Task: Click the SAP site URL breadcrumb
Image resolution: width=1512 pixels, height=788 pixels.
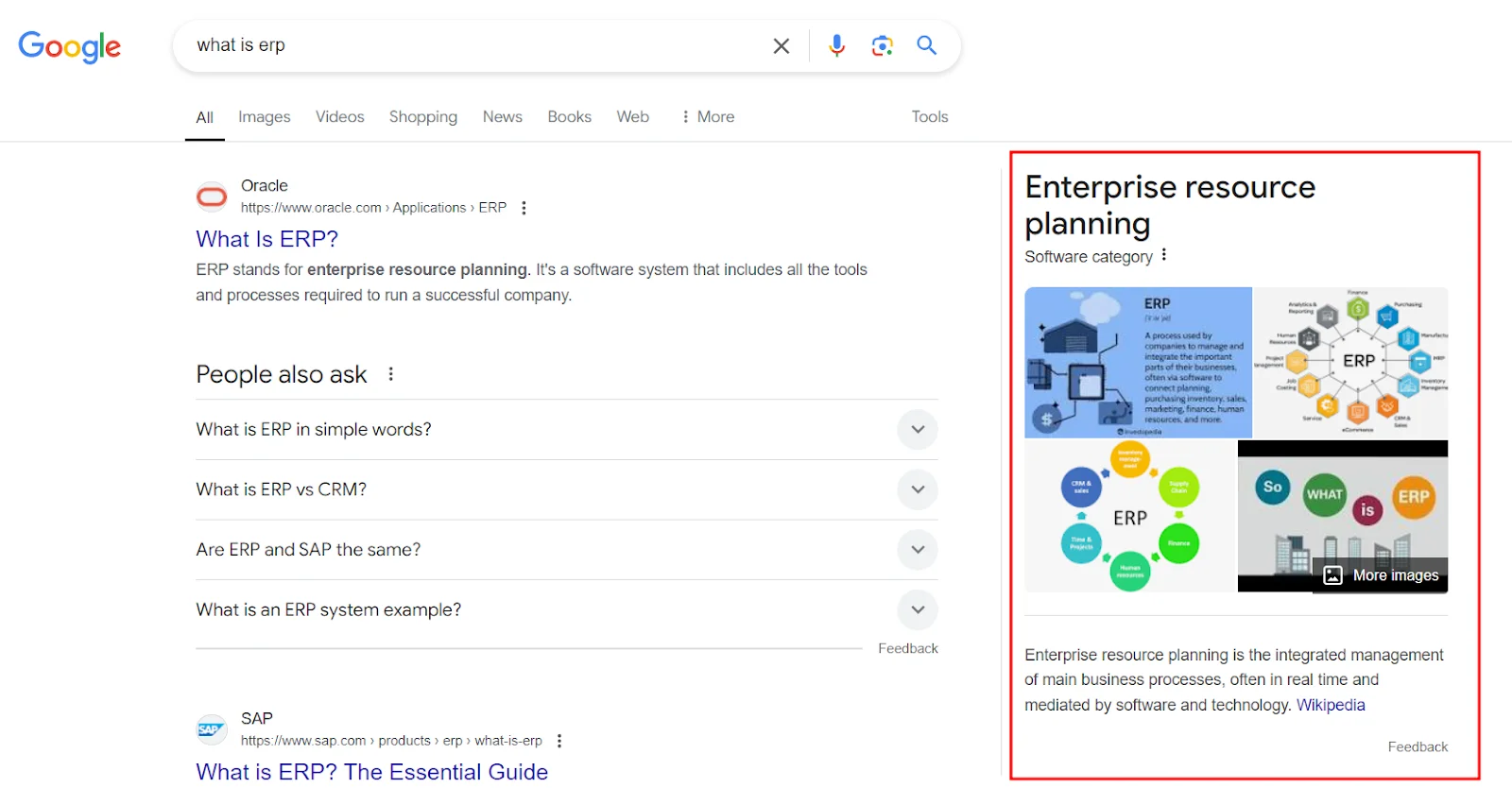Action: (x=391, y=741)
